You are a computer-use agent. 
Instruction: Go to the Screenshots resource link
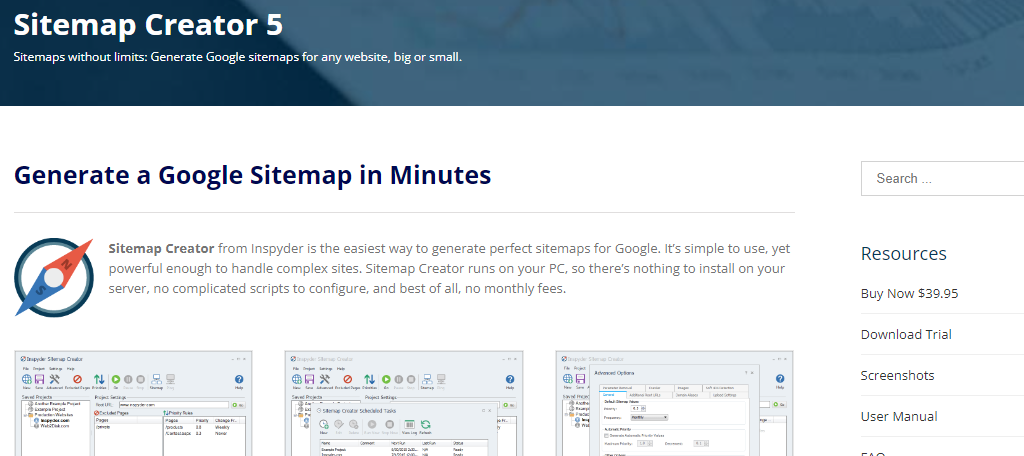[897, 376]
